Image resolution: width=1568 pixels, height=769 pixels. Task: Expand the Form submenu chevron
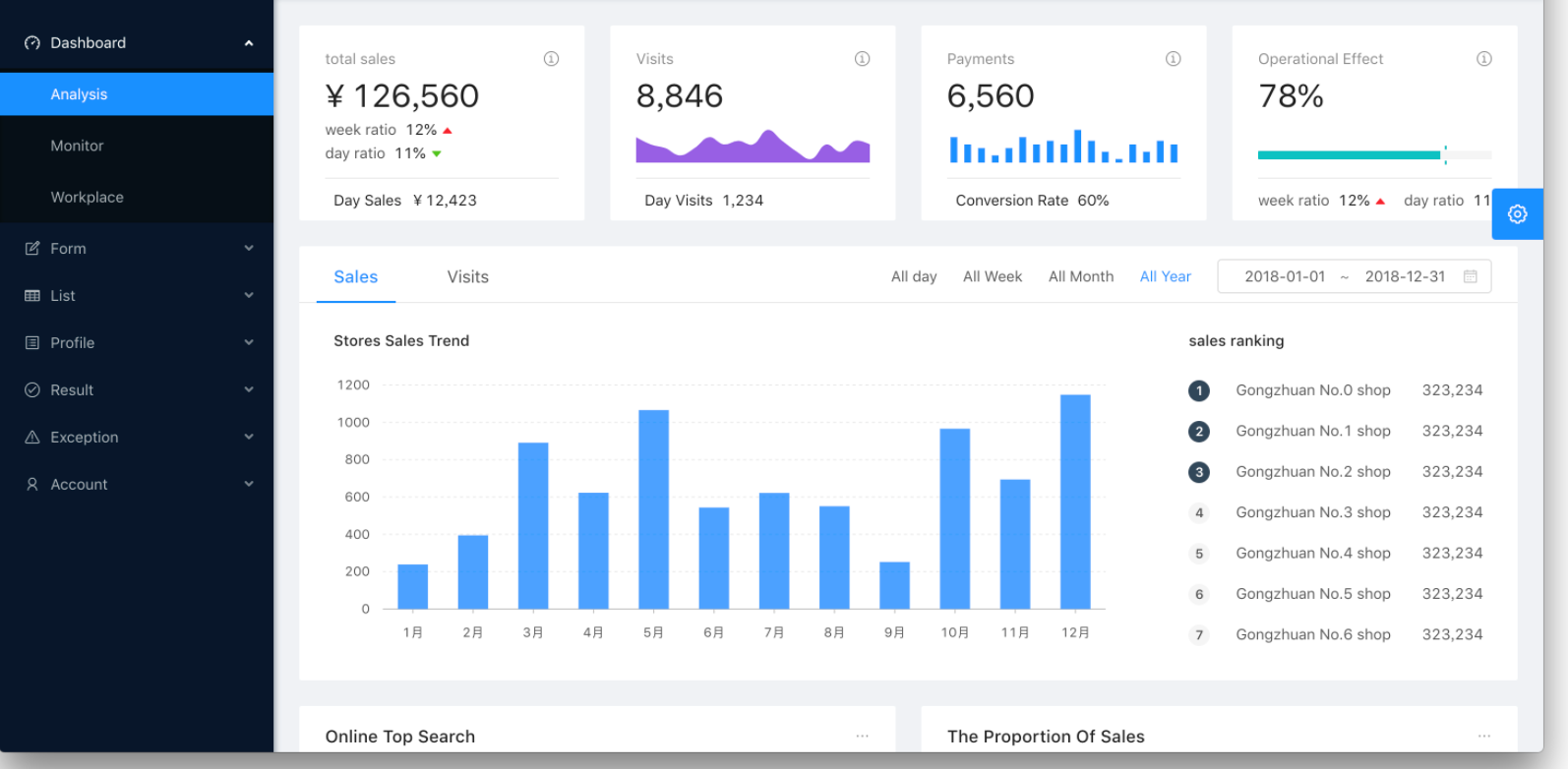point(249,249)
